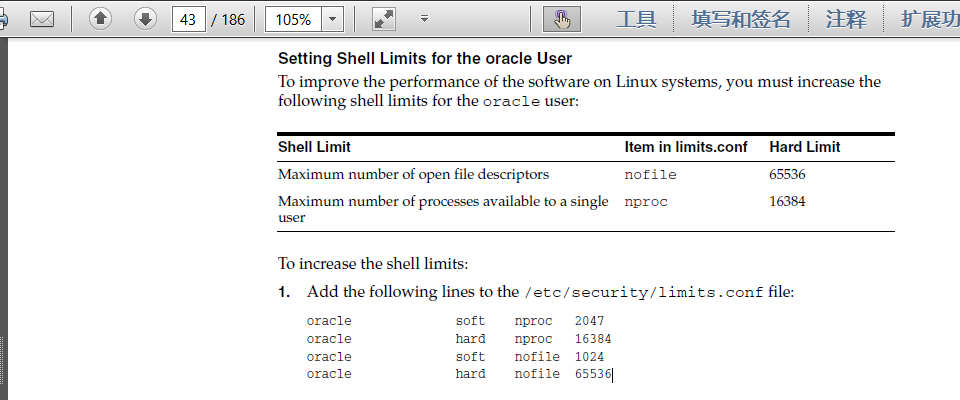The height and width of the screenshot is (400, 960).
Task: Click the "Shell Limit" column header text
Action: pyautogui.click(x=314, y=147)
